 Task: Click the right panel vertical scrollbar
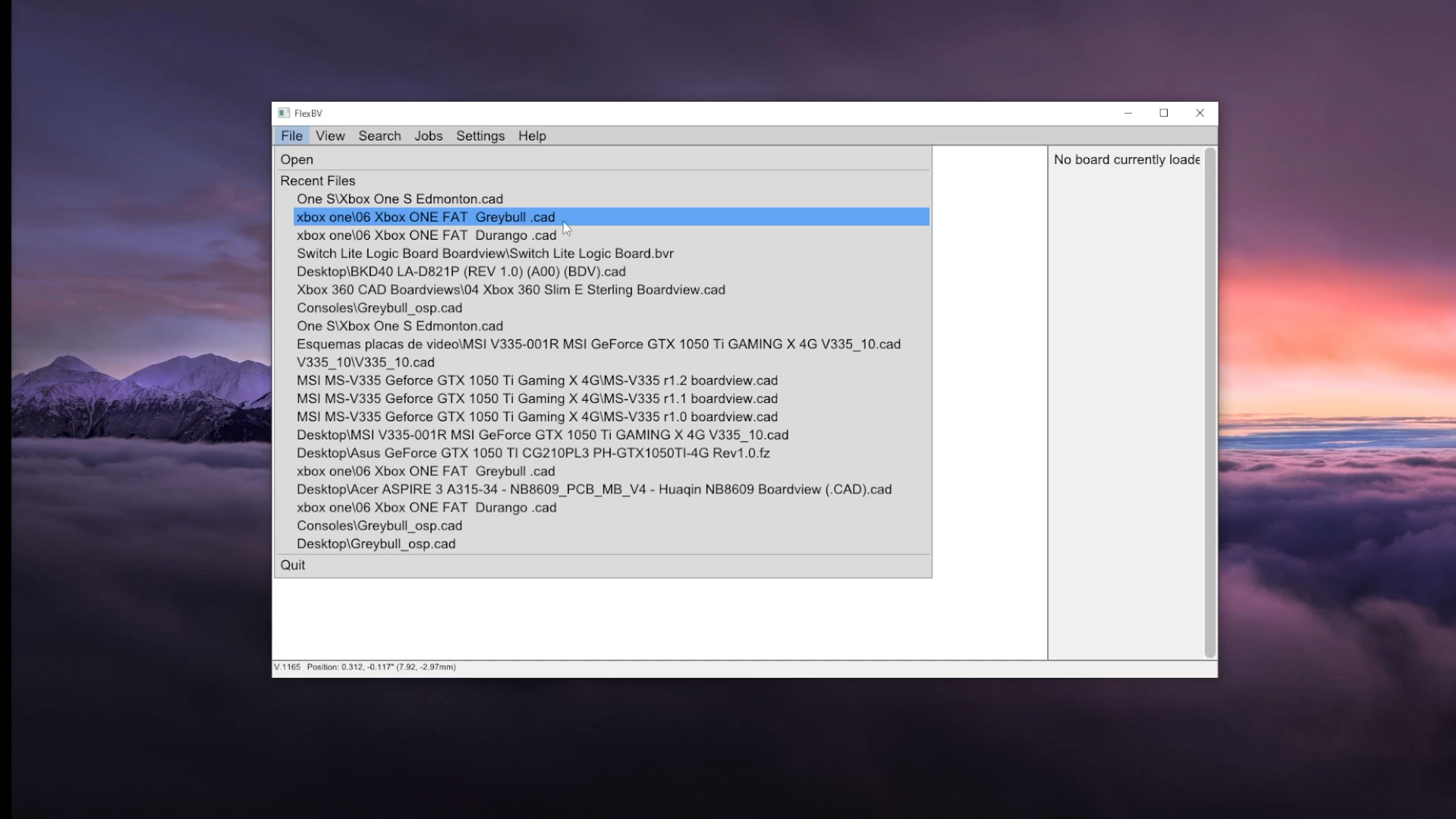(1210, 402)
